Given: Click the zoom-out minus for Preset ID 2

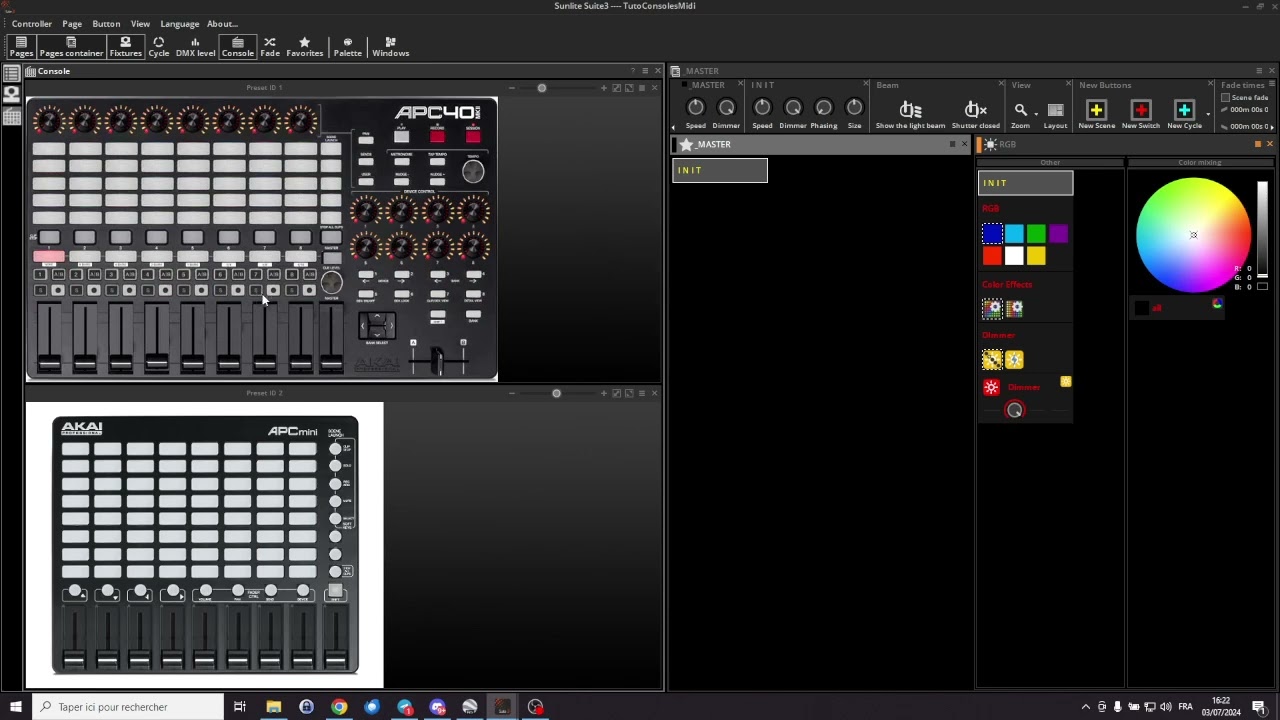Looking at the screenshot, I should 511,393.
